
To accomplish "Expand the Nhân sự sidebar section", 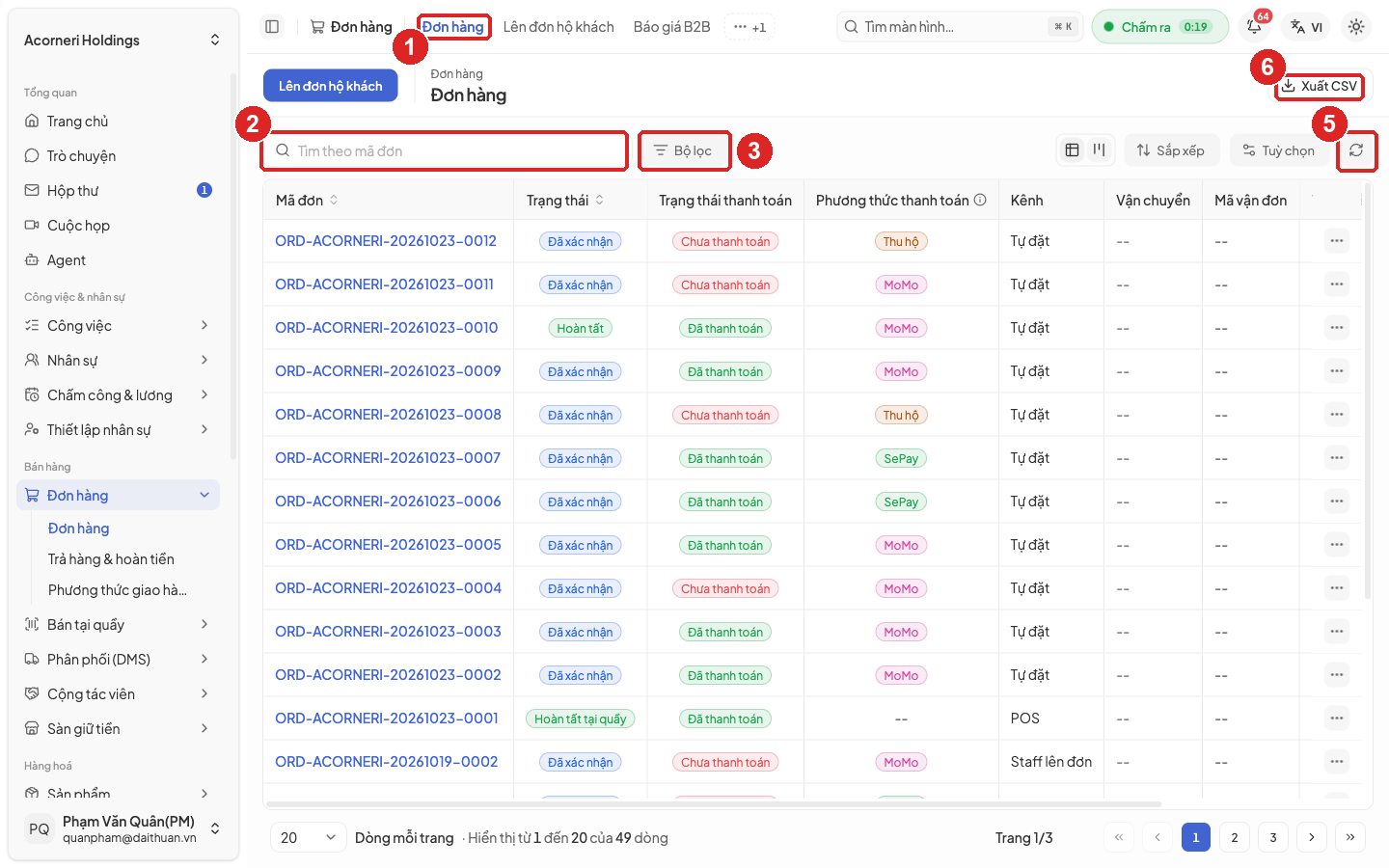I will click(x=119, y=361).
